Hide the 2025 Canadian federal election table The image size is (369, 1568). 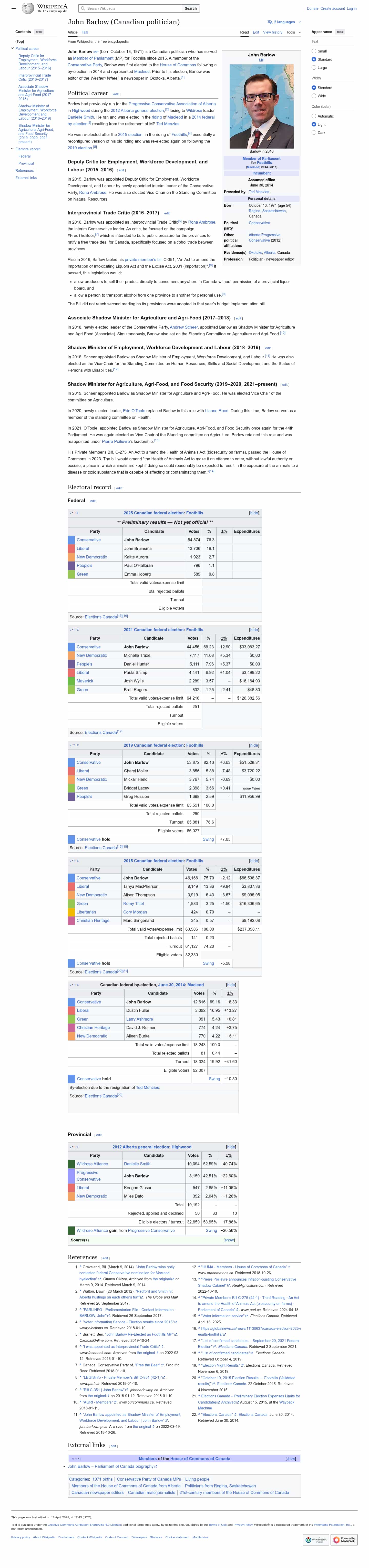pyautogui.click(x=254, y=513)
